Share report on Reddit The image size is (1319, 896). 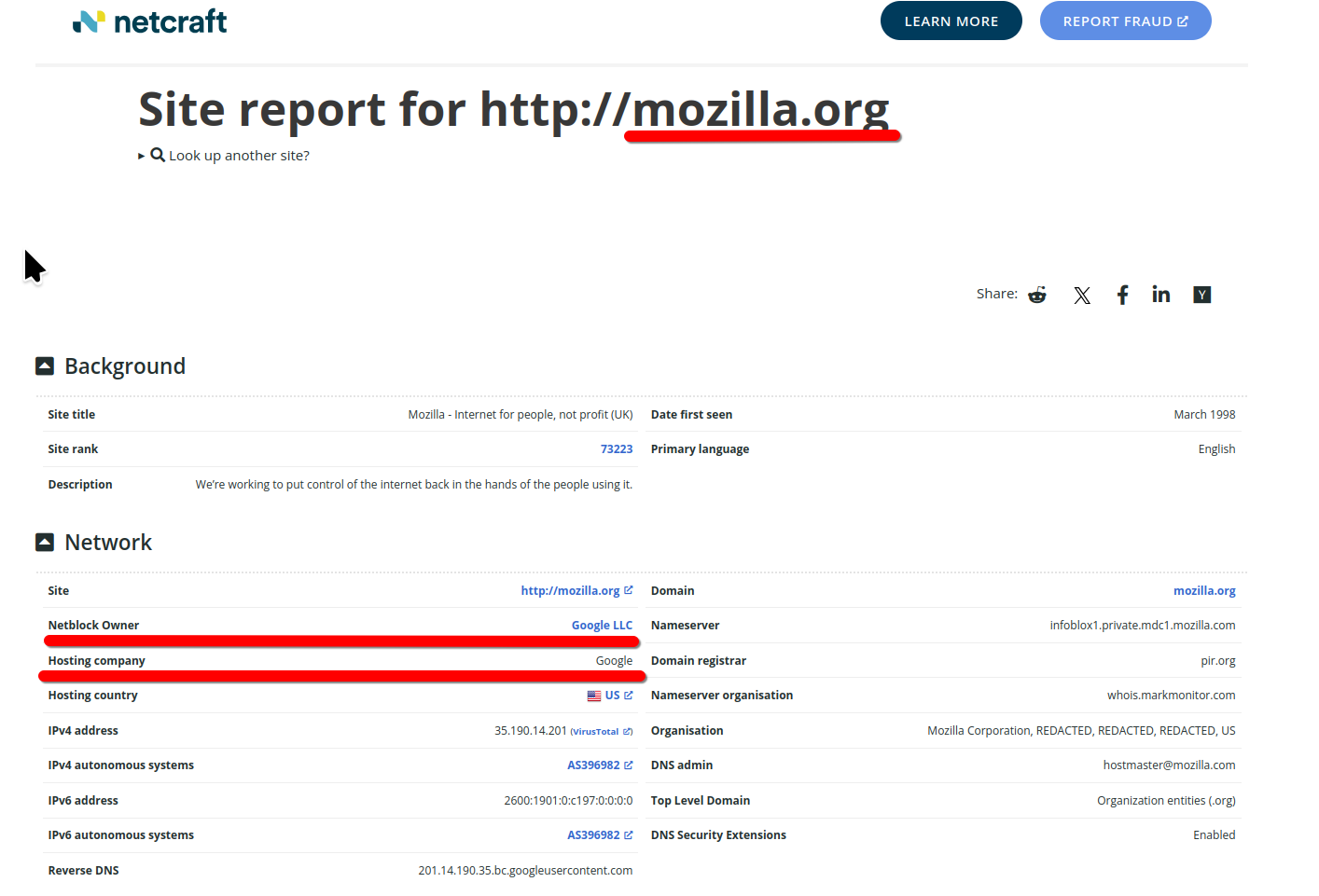point(1037,295)
